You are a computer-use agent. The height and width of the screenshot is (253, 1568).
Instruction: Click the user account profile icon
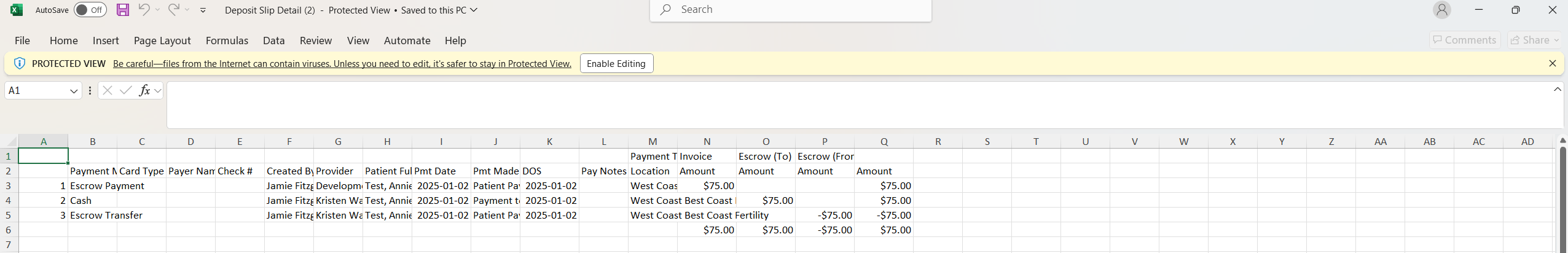click(1441, 10)
